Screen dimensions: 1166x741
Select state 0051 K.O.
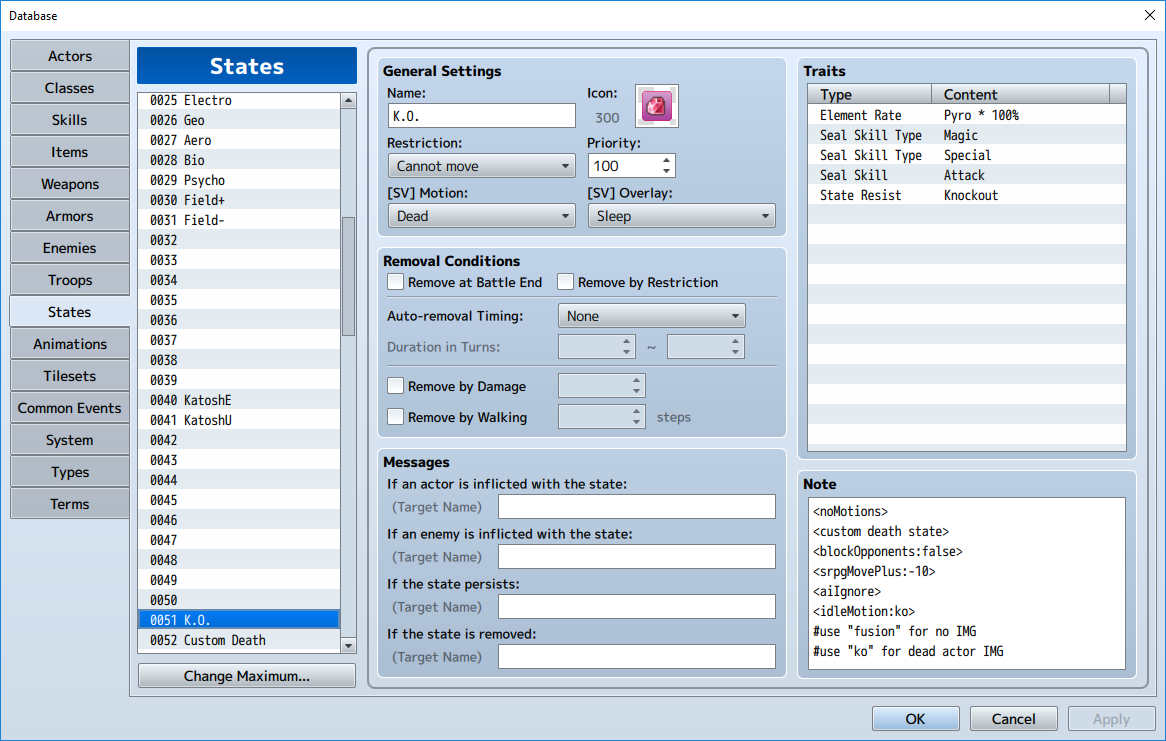(239, 620)
